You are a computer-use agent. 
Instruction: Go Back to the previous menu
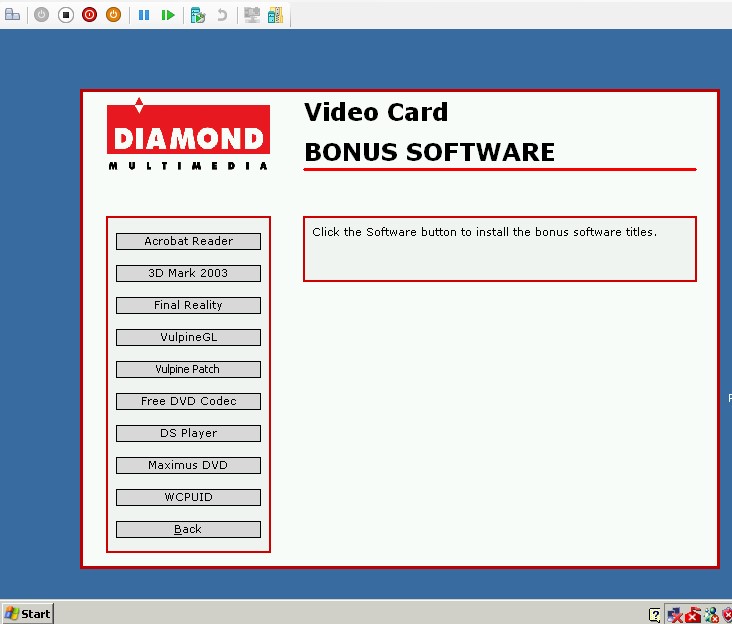pyautogui.click(x=188, y=529)
